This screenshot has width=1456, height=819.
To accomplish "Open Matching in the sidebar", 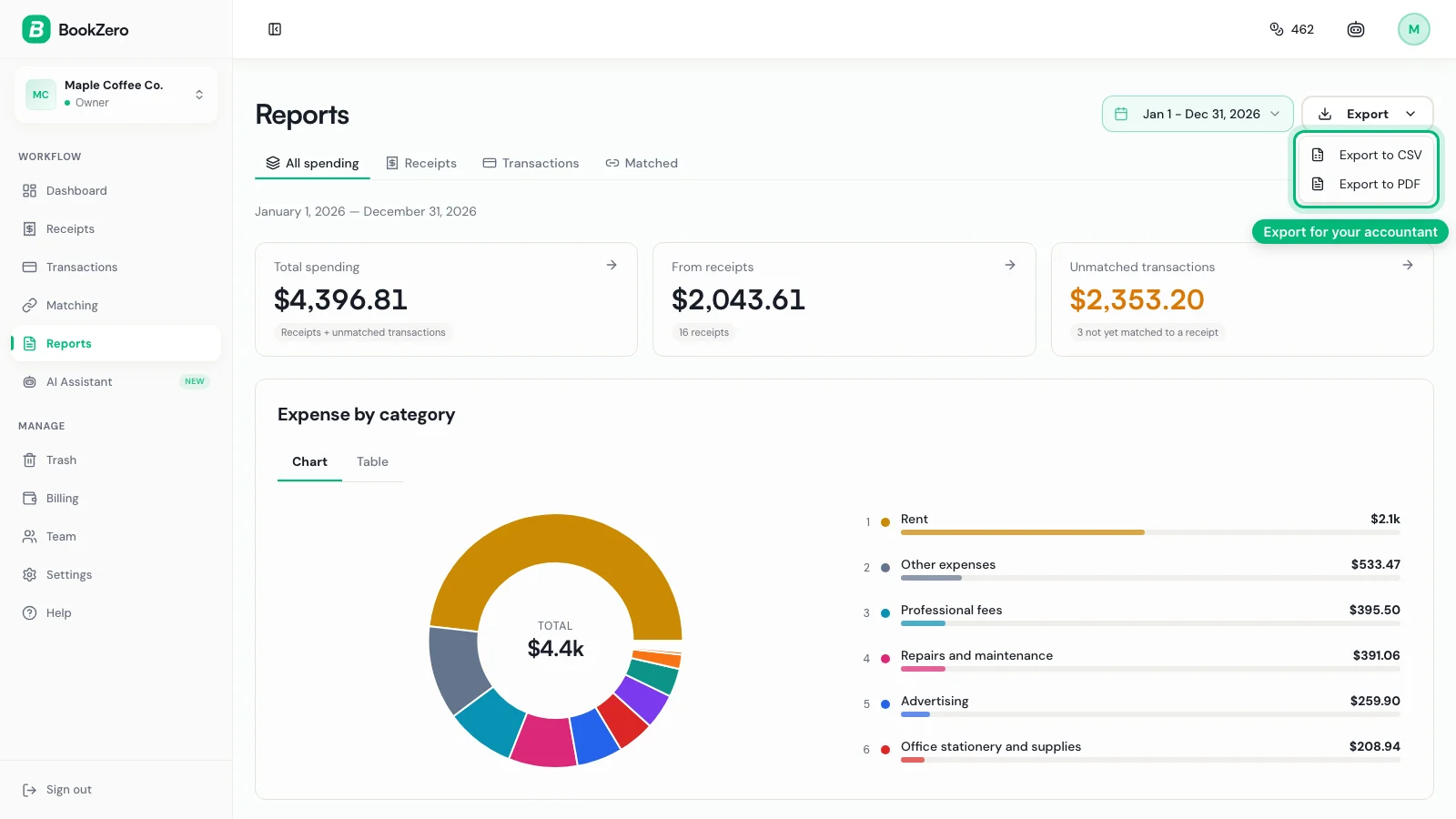I will point(116,306).
